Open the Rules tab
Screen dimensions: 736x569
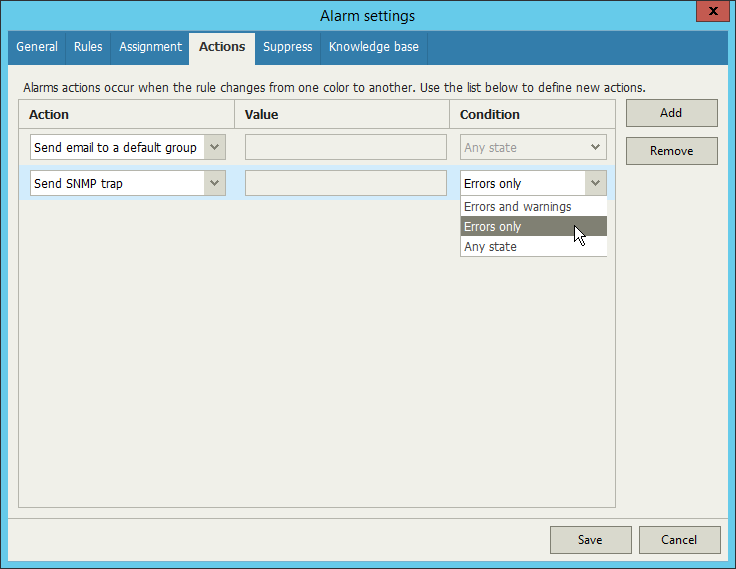point(88,47)
